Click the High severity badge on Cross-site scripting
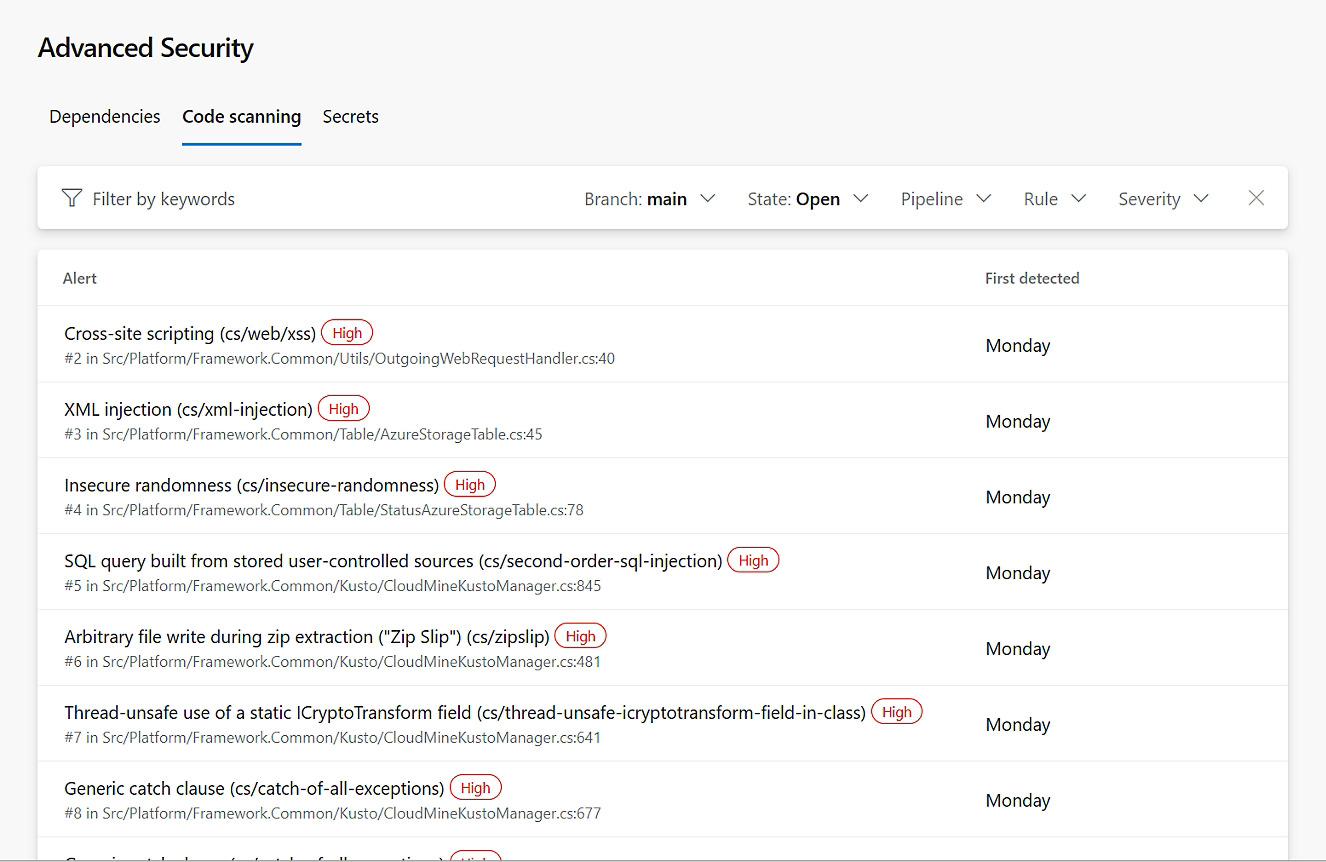The height and width of the screenshot is (862, 1326). pyautogui.click(x=346, y=332)
